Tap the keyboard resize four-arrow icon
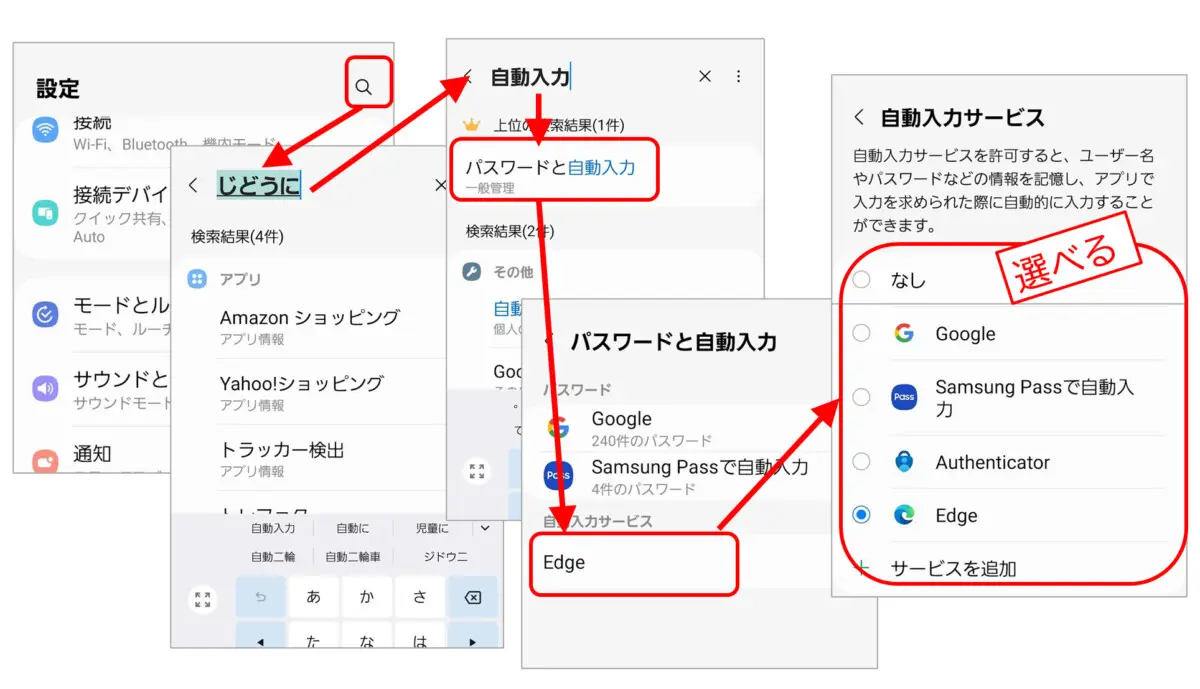The width and height of the screenshot is (1200, 689). (201, 598)
